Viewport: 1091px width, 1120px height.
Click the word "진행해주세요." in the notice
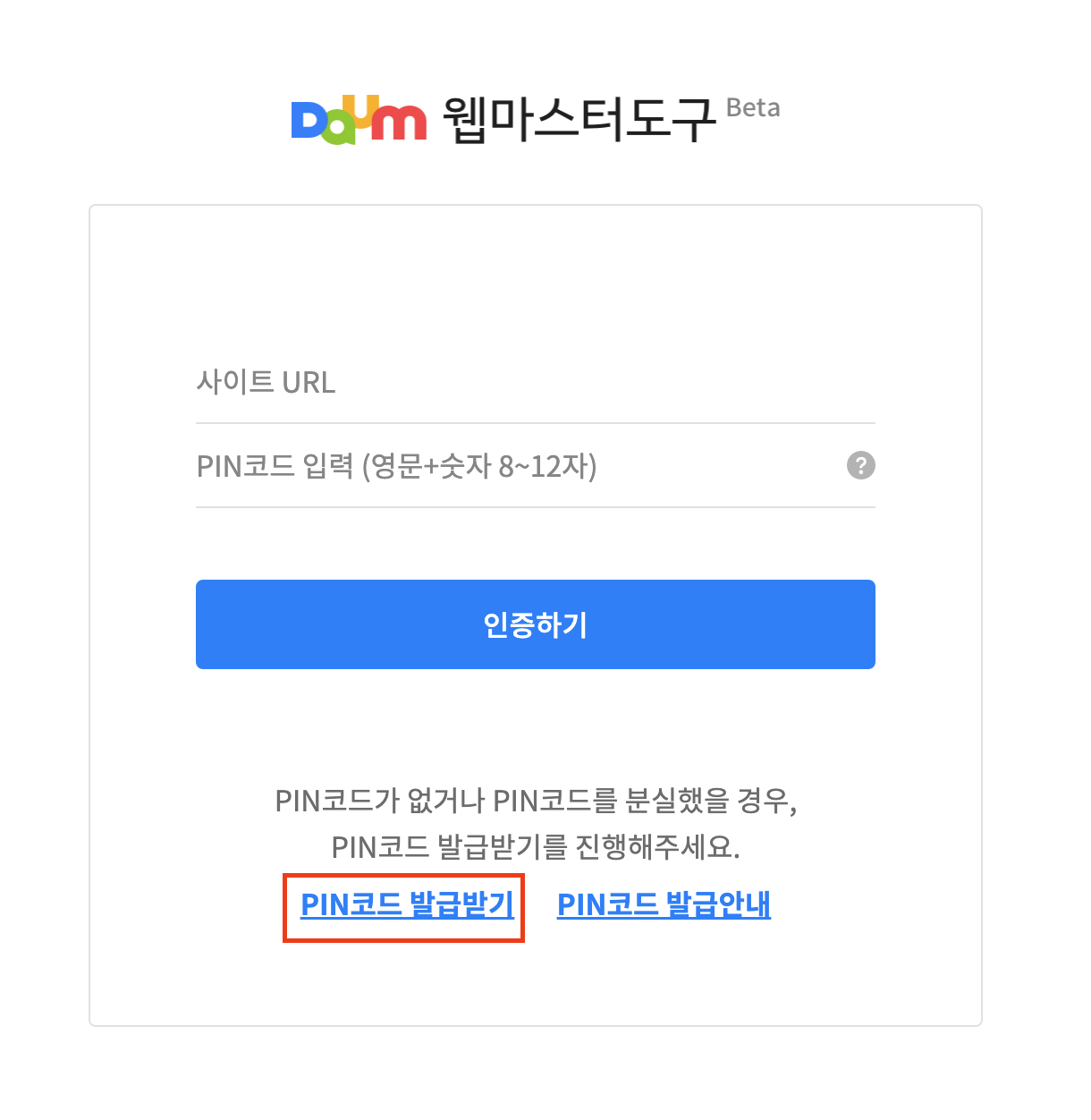coord(657,846)
